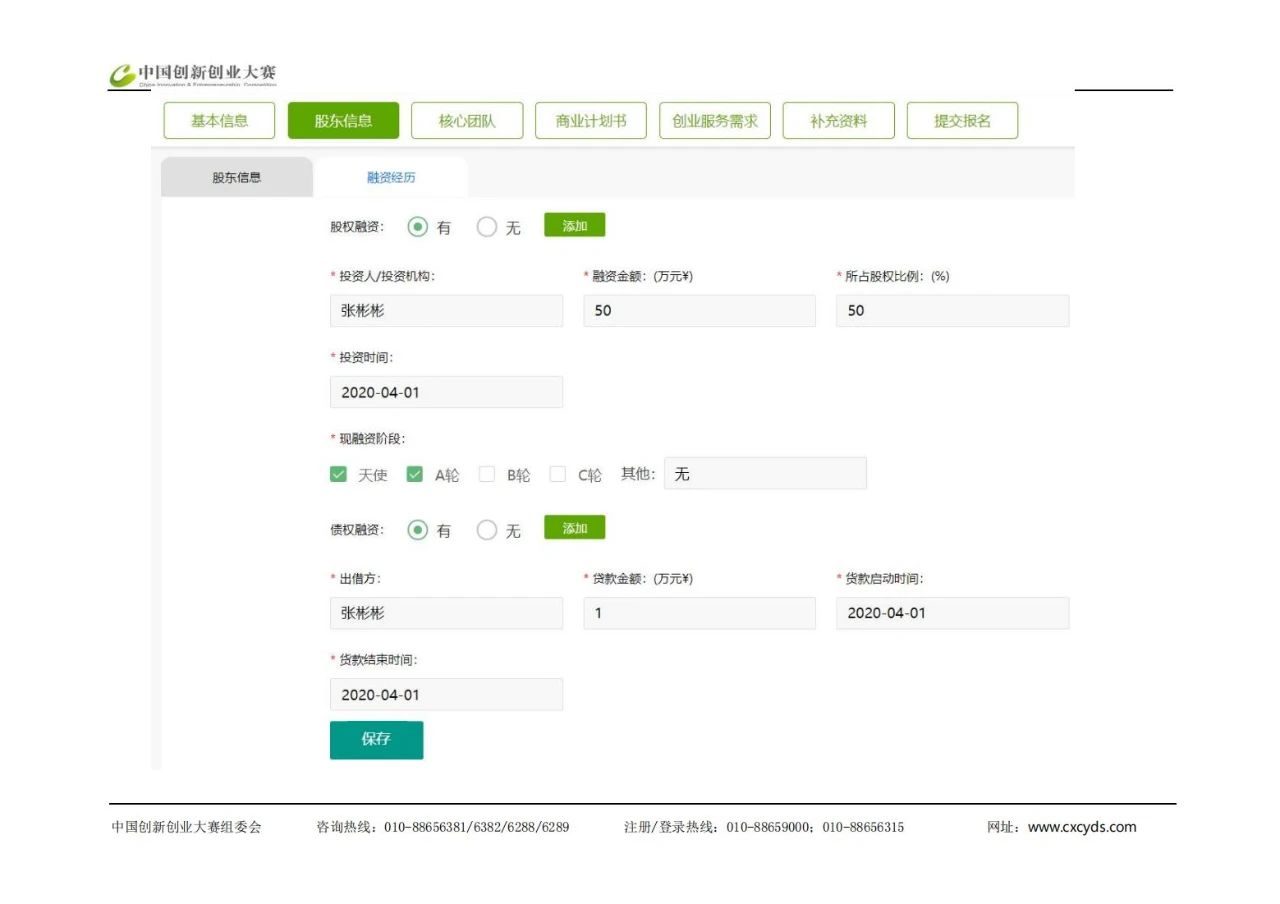
Task: Click 添加 button next to 股权融资
Action: pos(574,226)
